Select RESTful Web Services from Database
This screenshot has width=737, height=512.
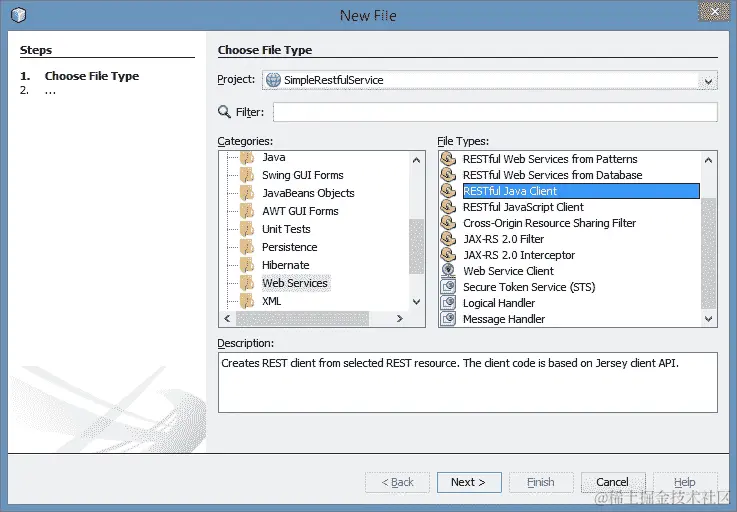click(x=552, y=175)
